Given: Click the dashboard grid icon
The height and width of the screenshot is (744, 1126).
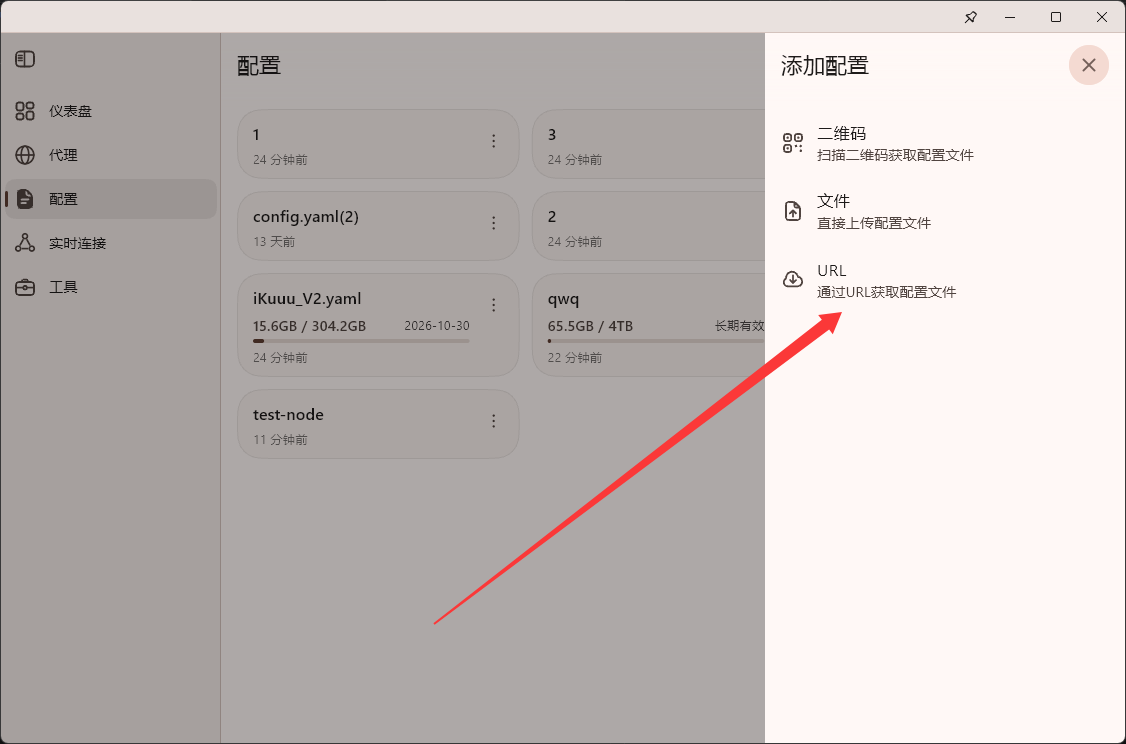Looking at the screenshot, I should [25, 111].
